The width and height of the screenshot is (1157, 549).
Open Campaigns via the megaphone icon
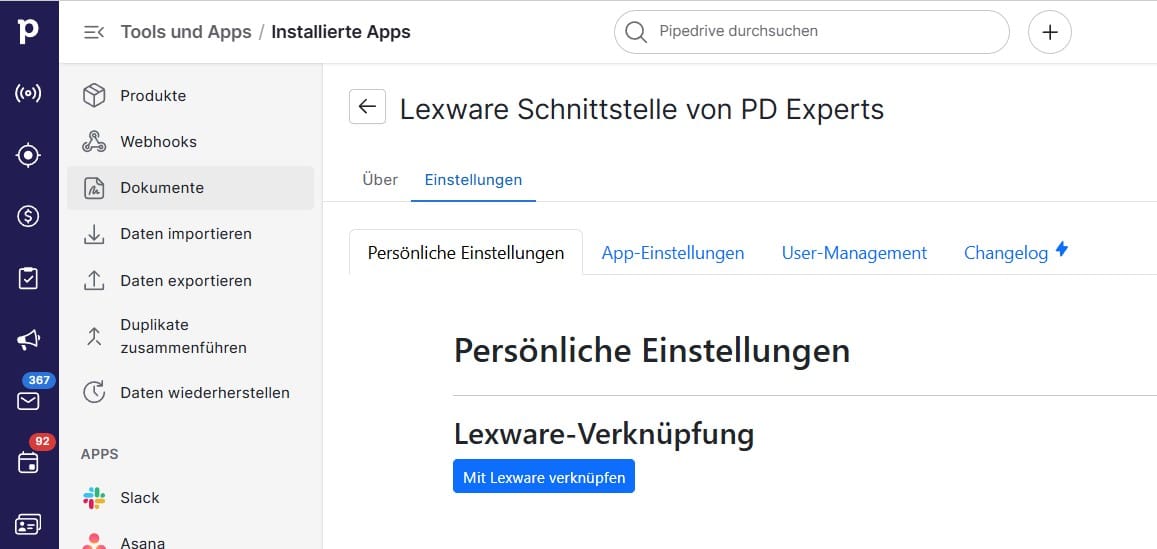coord(28,339)
